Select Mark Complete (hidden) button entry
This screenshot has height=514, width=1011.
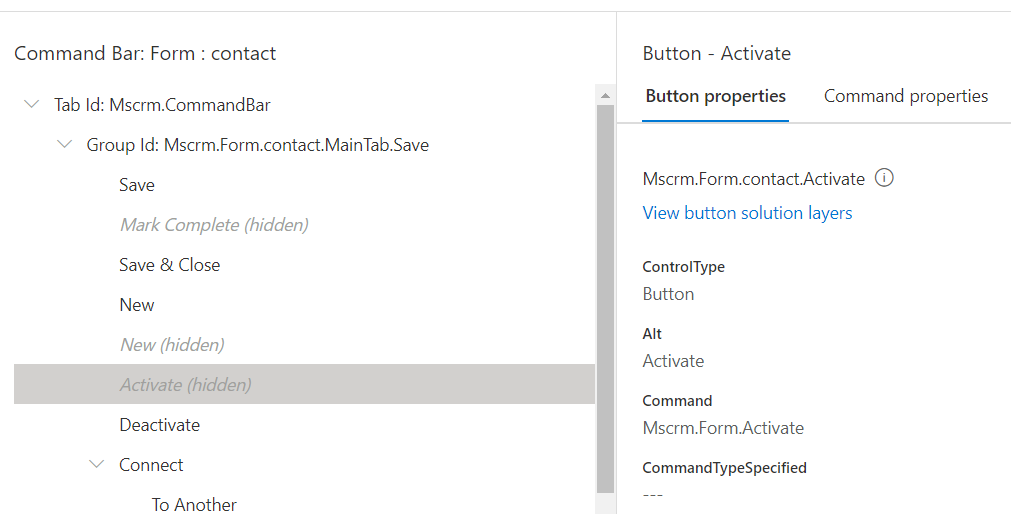click(x=214, y=225)
